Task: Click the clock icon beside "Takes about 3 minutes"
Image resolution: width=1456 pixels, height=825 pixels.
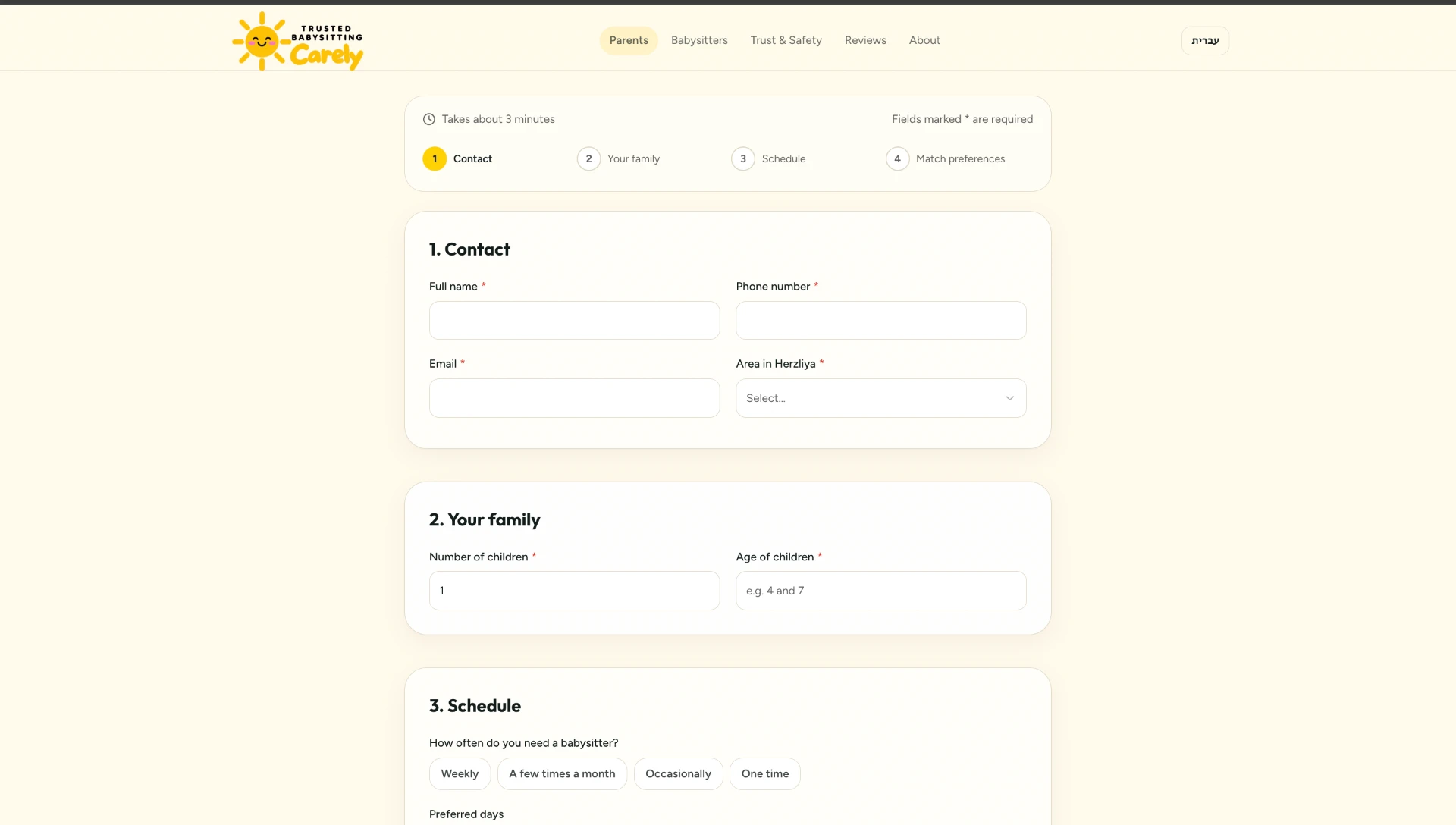Action: tap(429, 119)
